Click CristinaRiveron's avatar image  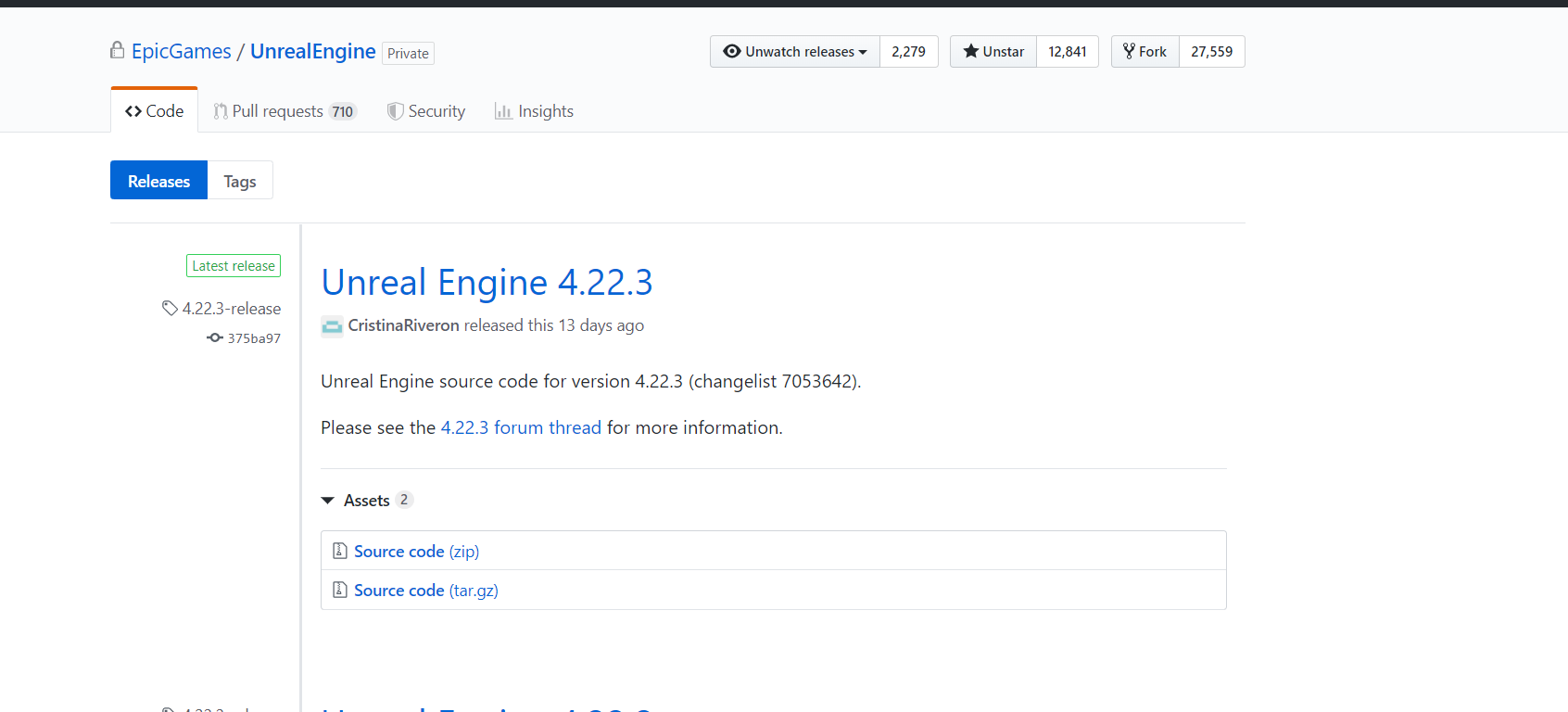[x=332, y=325]
